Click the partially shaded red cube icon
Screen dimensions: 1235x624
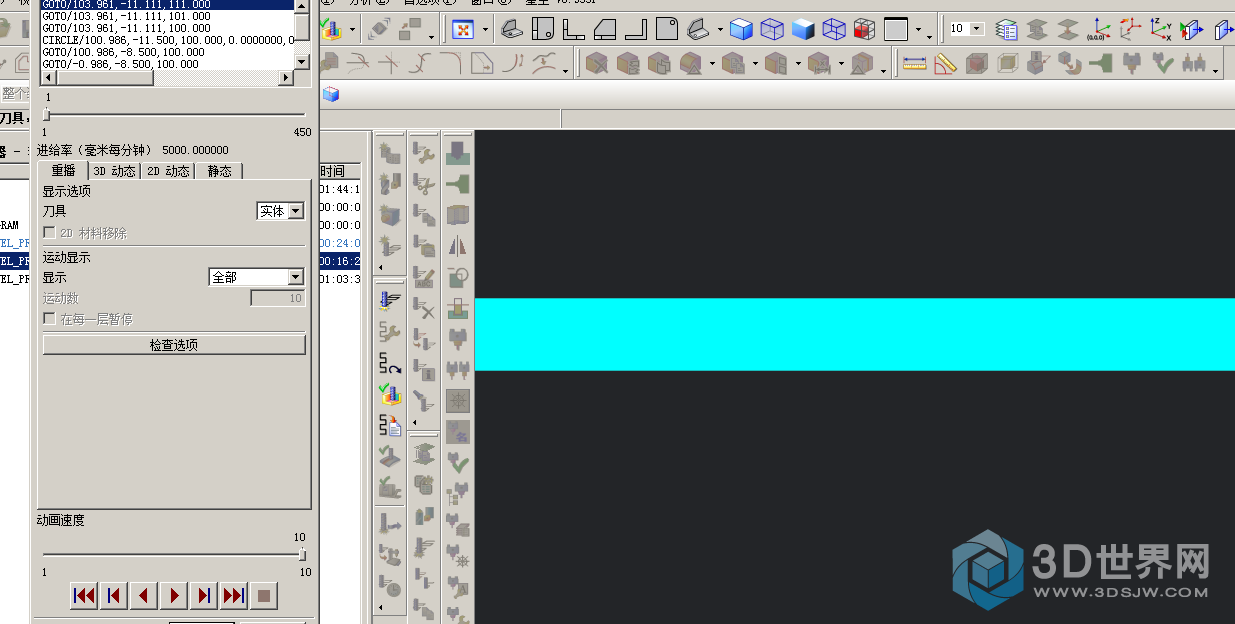coord(865,30)
